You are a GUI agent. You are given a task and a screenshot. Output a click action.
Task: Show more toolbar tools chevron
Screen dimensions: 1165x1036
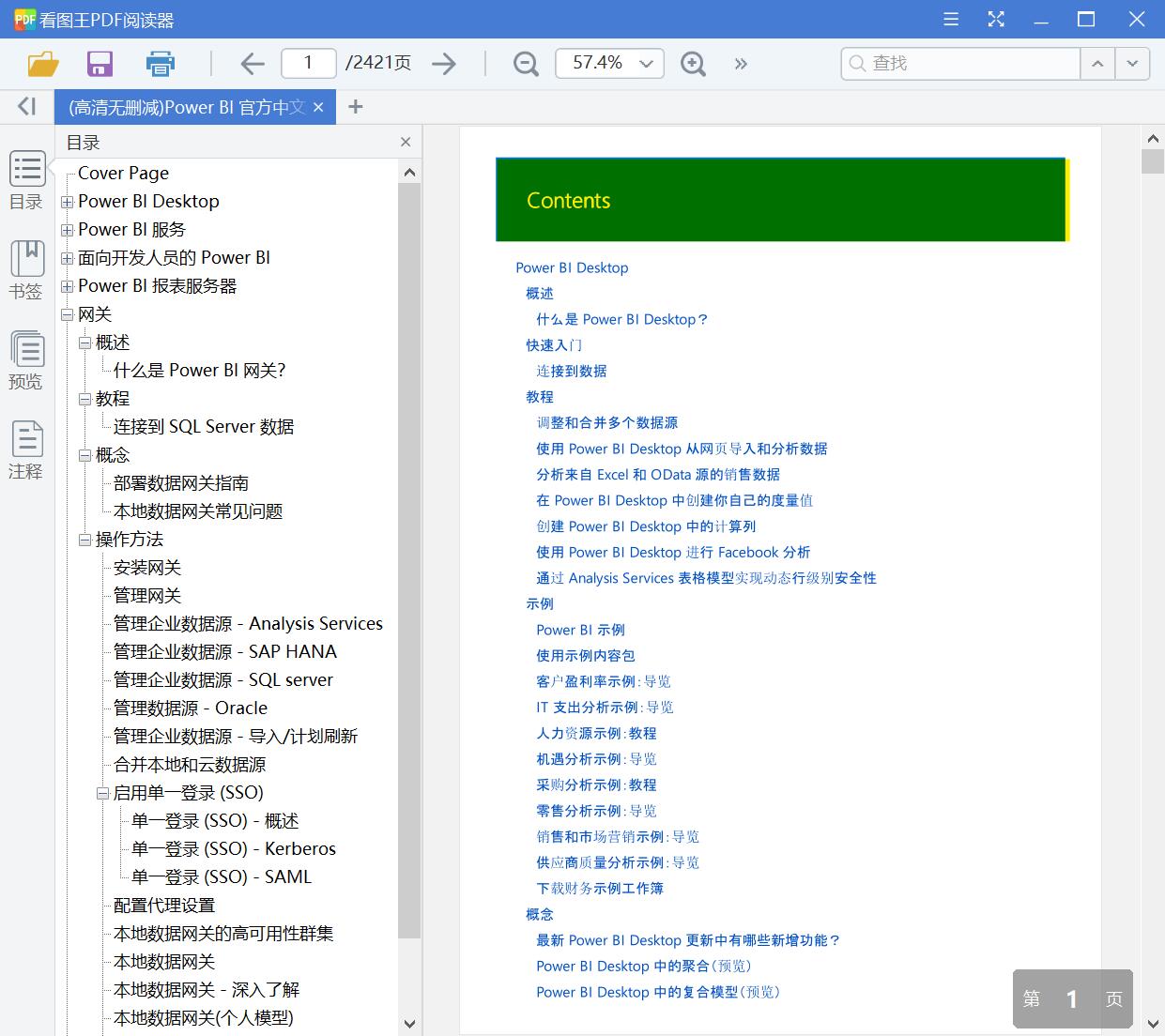(741, 64)
